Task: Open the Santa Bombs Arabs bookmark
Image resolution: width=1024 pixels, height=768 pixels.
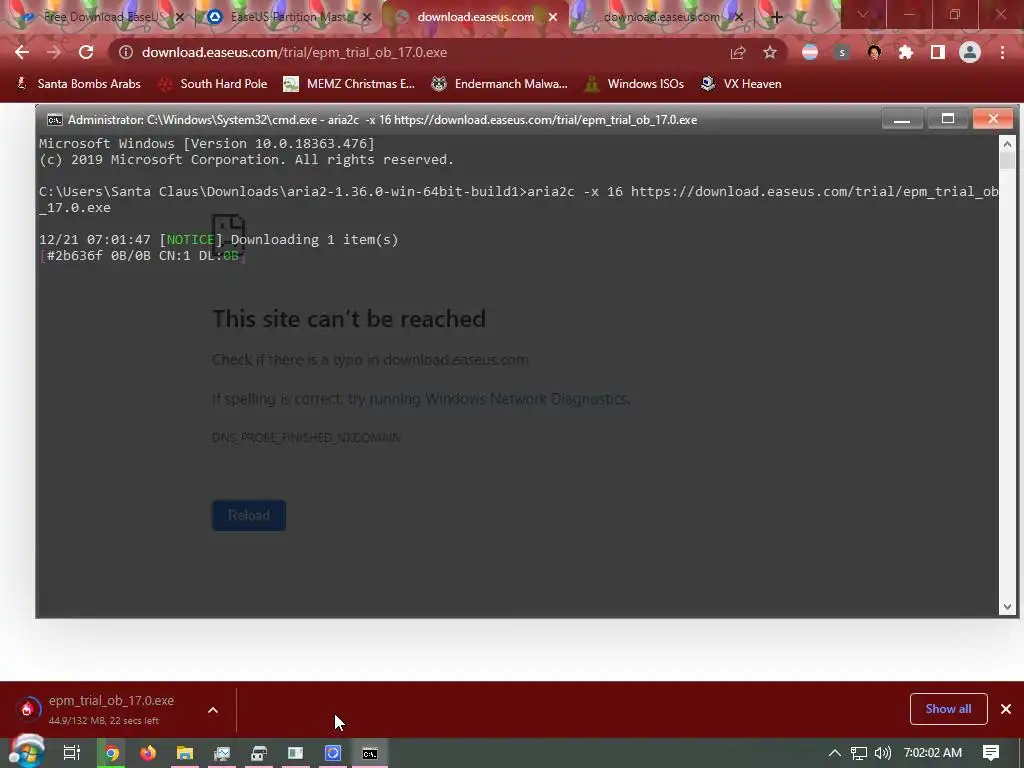Action: coord(78,84)
